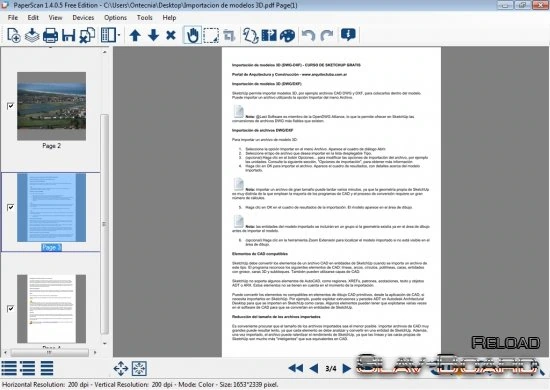Select the Page 4 document thumbnail
The width and height of the screenshot is (550, 390).
52,309
